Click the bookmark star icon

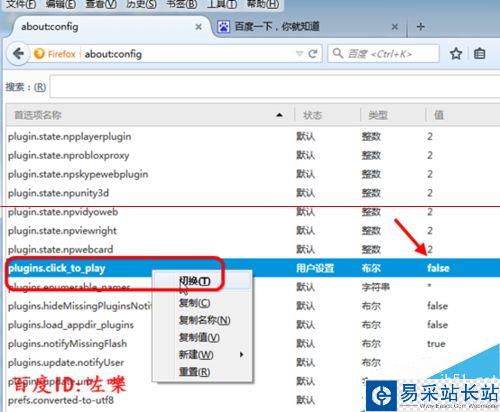456,54
